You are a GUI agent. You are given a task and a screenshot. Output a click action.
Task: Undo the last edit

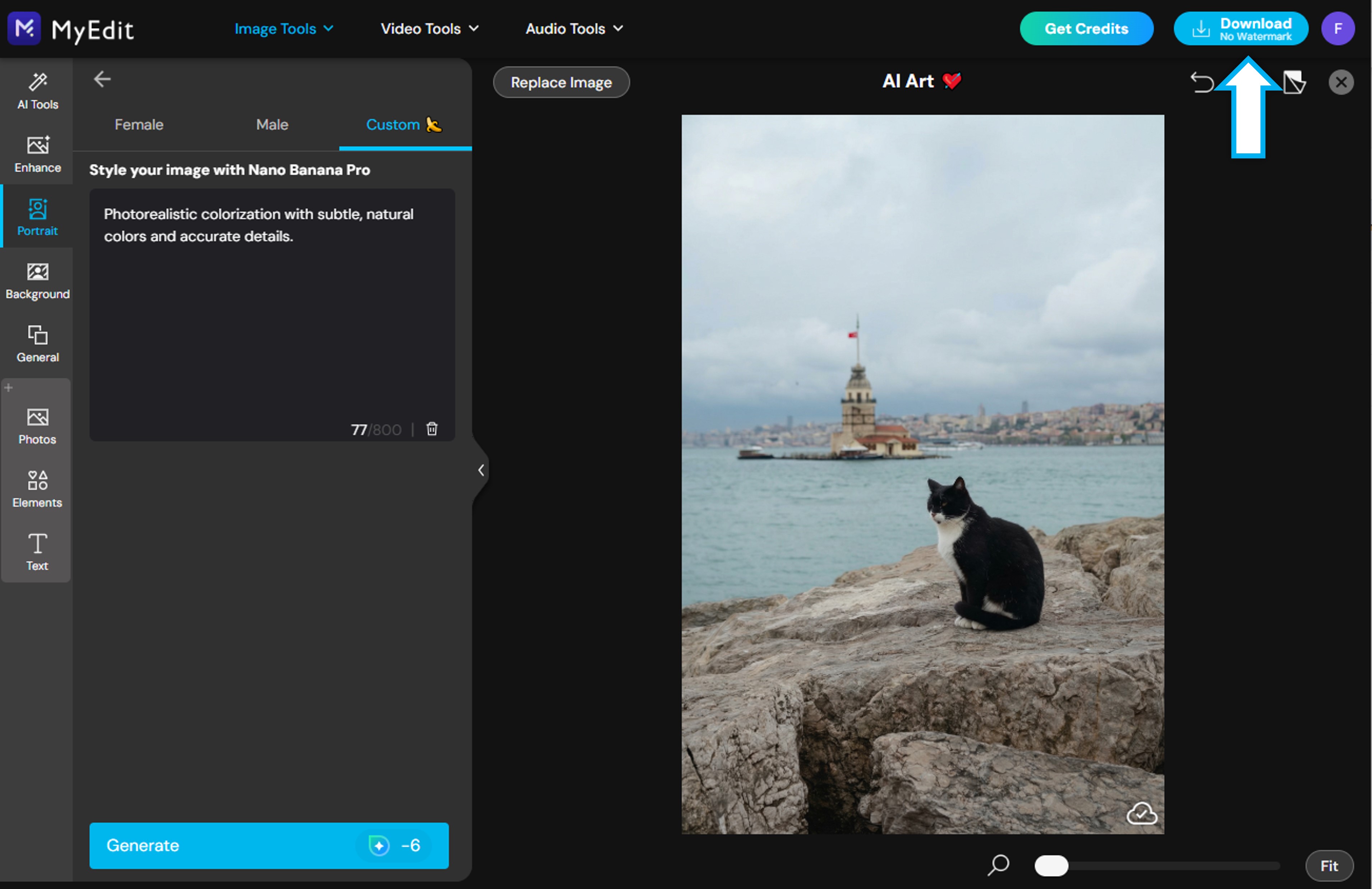1202,82
